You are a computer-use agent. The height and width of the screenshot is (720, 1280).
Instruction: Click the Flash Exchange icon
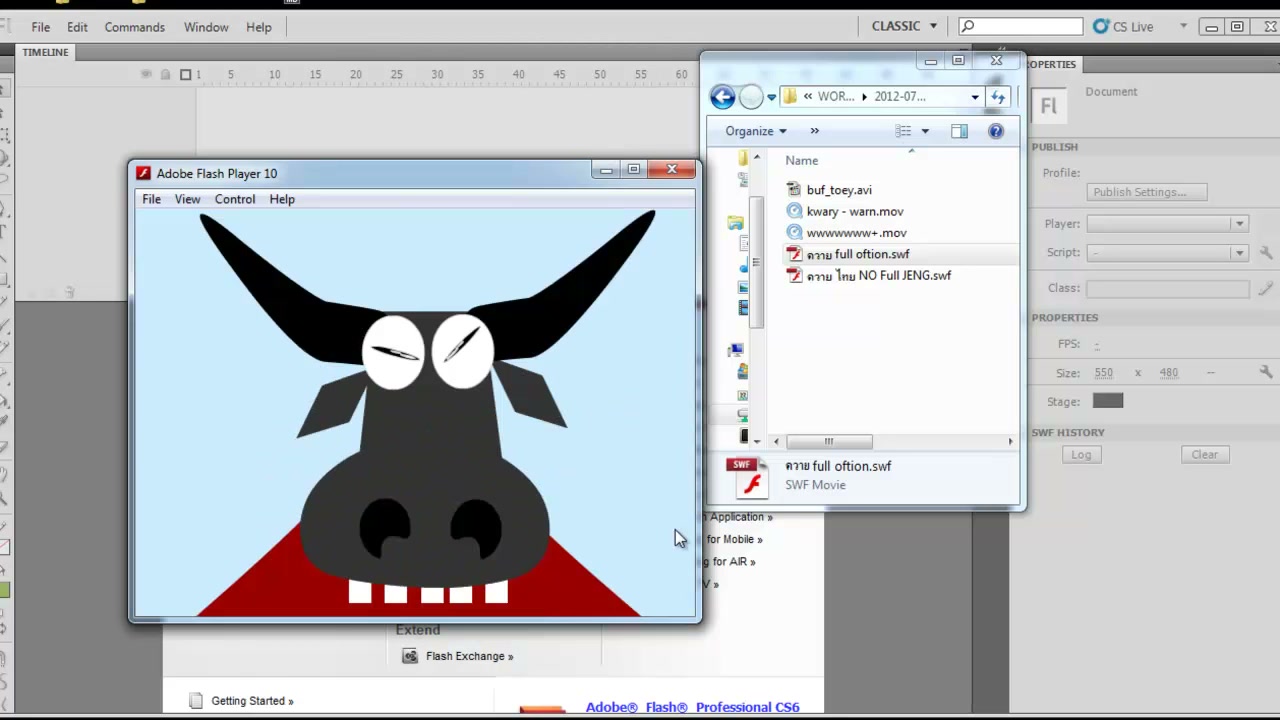[410, 656]
